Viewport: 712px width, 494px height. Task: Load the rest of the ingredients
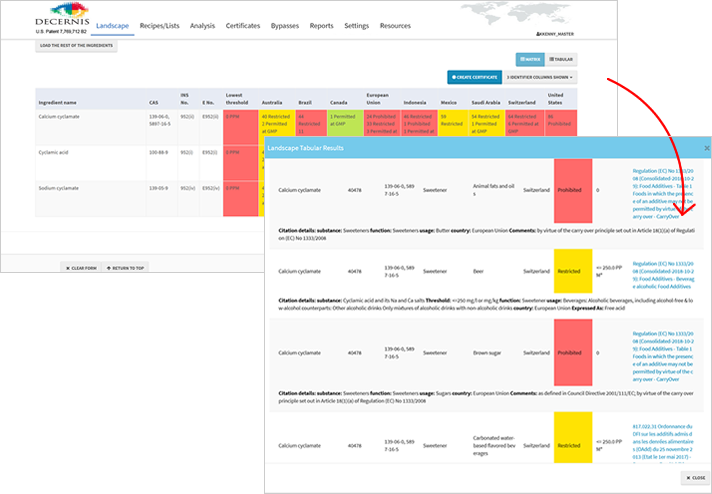tap(76, 46)
